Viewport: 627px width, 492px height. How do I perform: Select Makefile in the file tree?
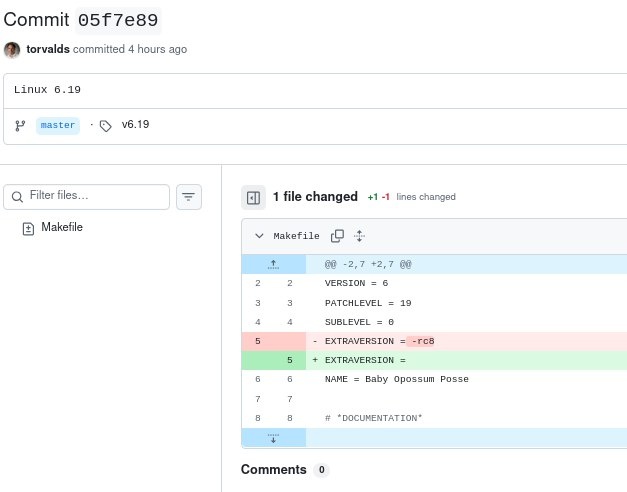(x=62, y=227)
